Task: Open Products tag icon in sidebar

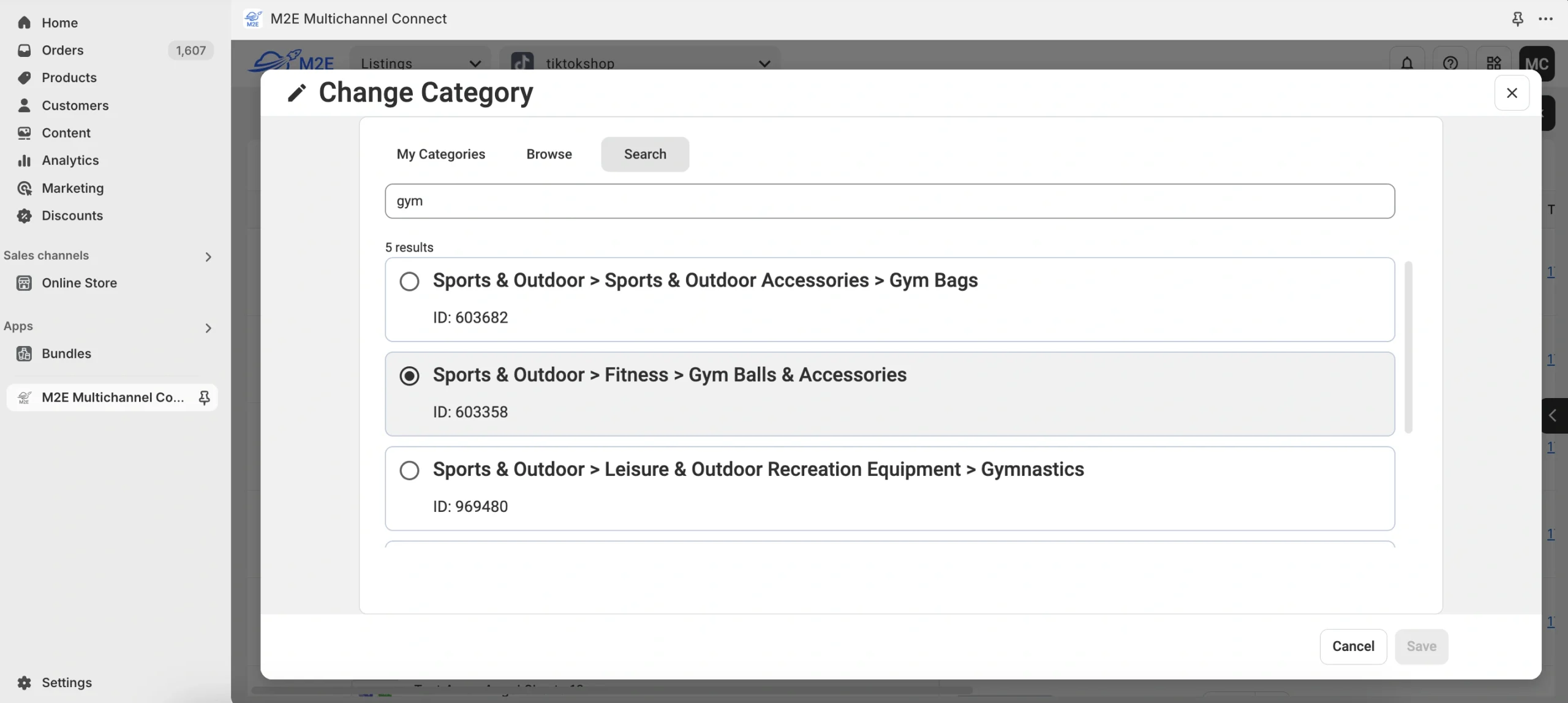Action: coord(24,78)
